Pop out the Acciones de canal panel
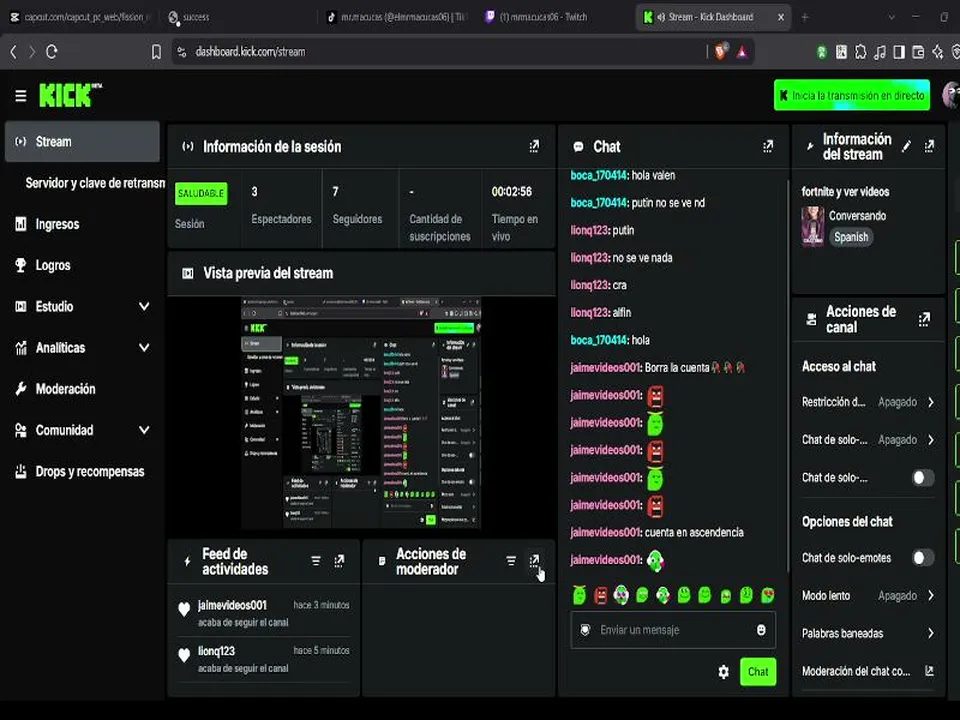The image size is (960, 720). pyautogui.click(x=924, y=319)
